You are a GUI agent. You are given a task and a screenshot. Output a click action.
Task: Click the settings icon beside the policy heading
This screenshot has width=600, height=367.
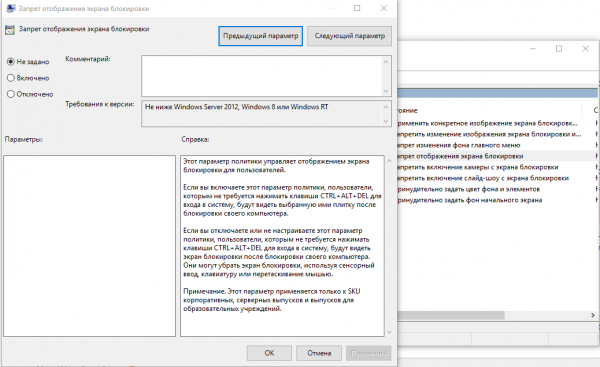tap(10, 29)
